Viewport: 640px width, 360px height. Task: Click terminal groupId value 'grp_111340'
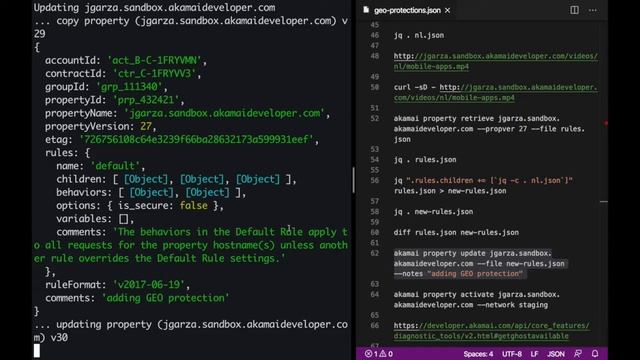[x=129, y=87]
